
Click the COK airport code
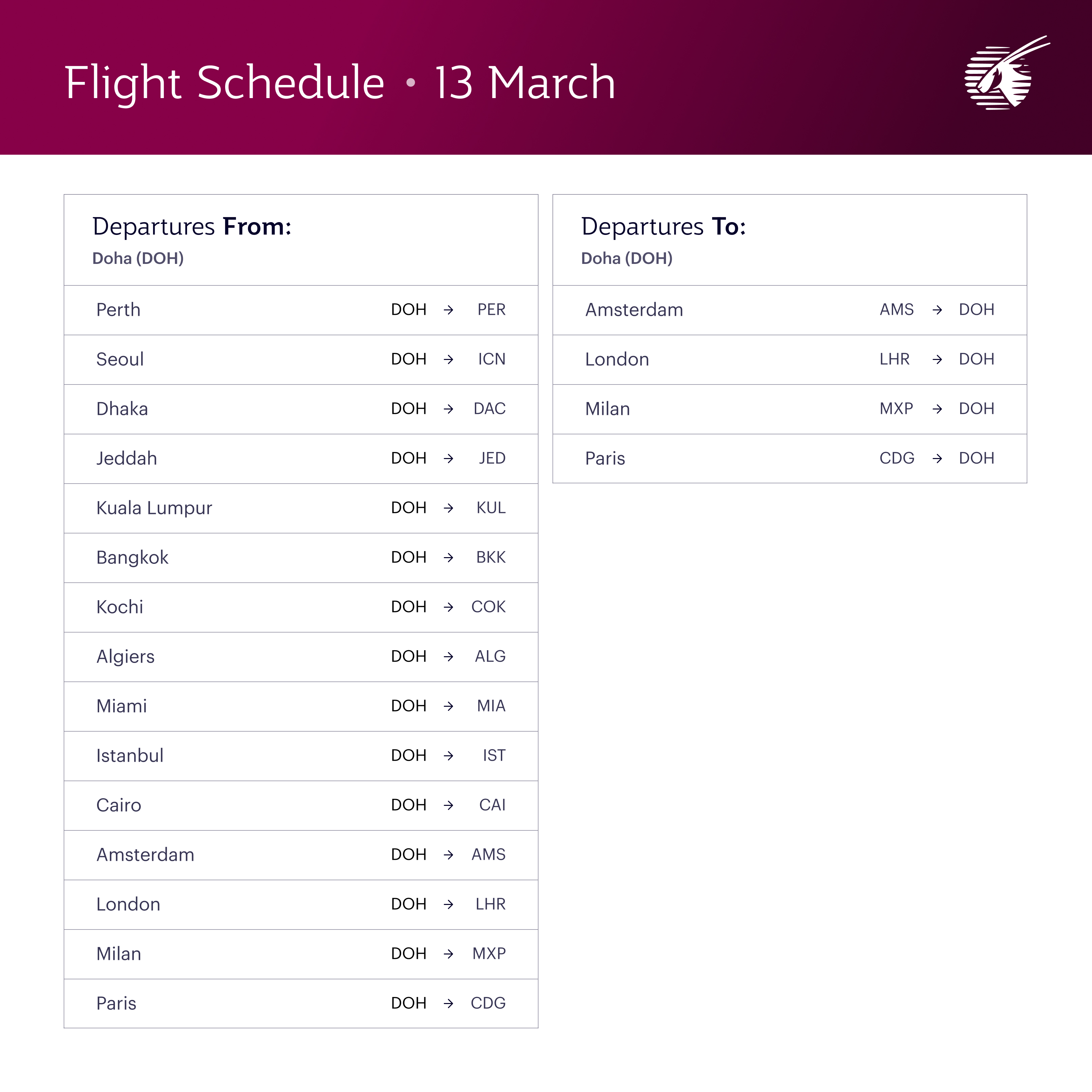[x=488, y=607]
